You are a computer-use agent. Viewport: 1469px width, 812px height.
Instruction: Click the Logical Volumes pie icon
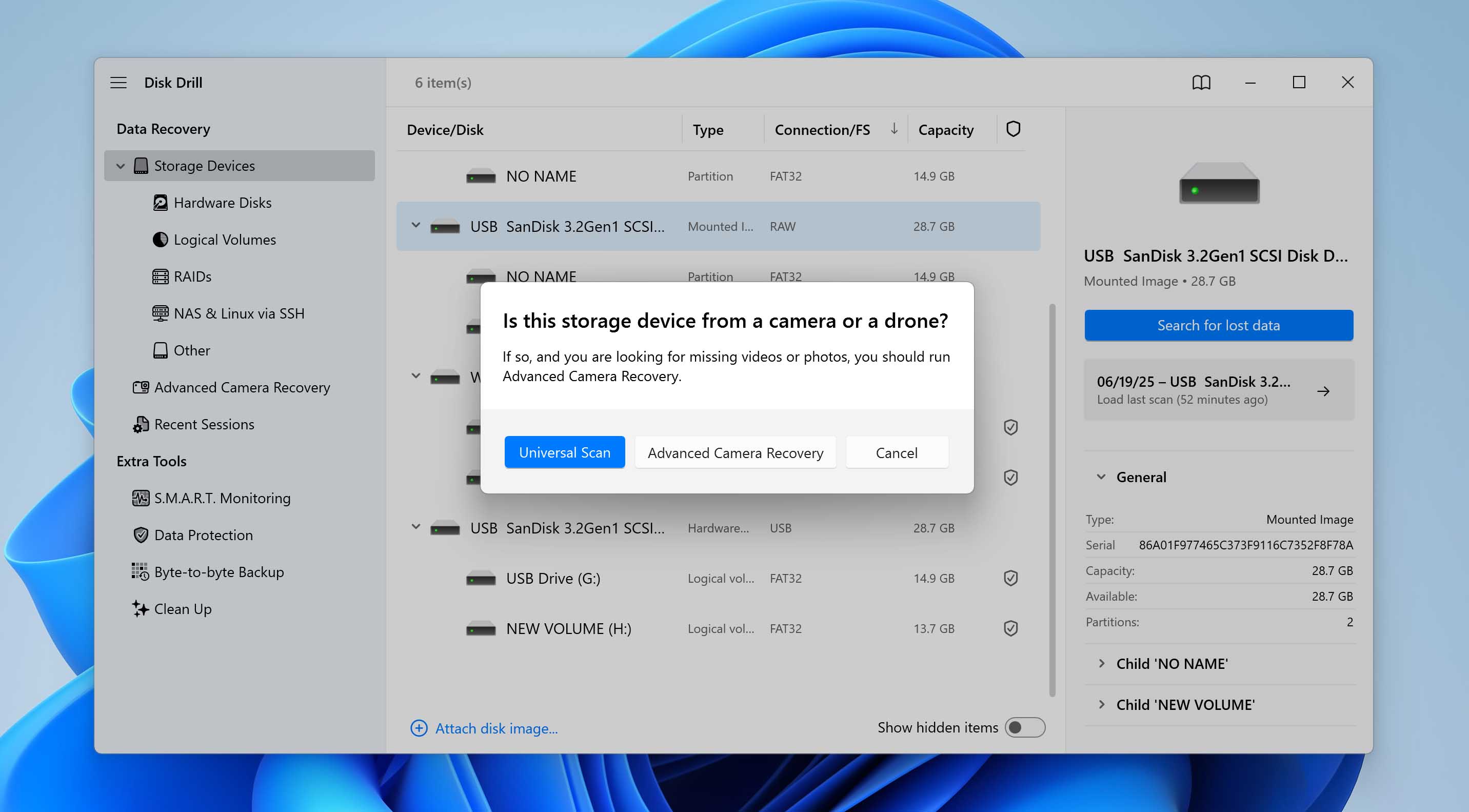coord(160,240)
